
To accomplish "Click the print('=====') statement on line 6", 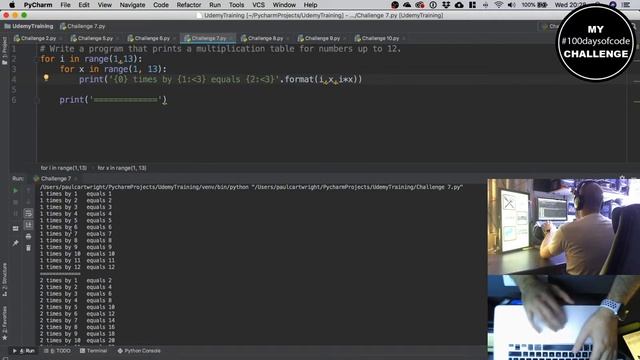I will click(113, 100).
